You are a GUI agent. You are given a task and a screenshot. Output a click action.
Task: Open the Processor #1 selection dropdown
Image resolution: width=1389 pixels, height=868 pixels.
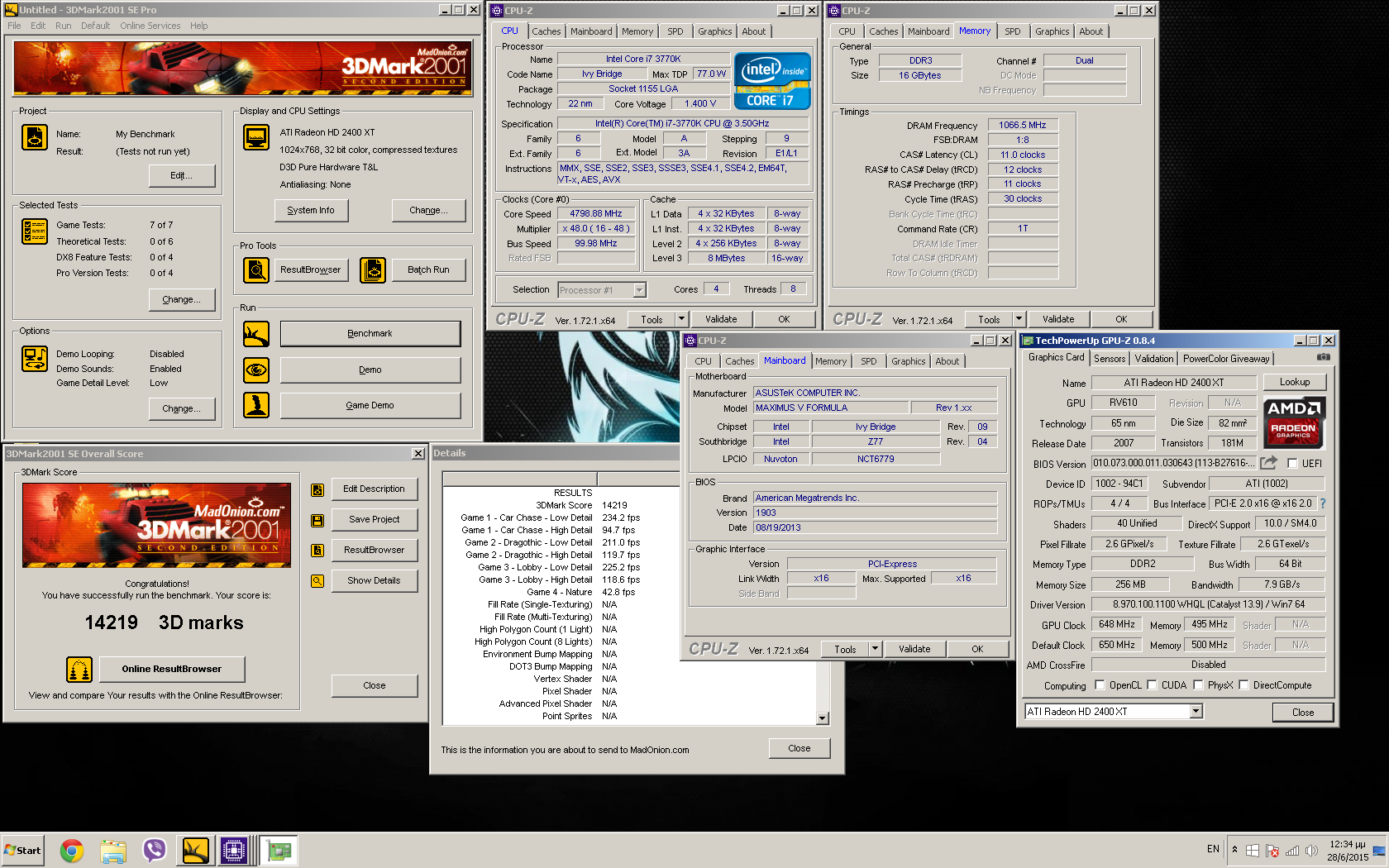click(639, 290)
